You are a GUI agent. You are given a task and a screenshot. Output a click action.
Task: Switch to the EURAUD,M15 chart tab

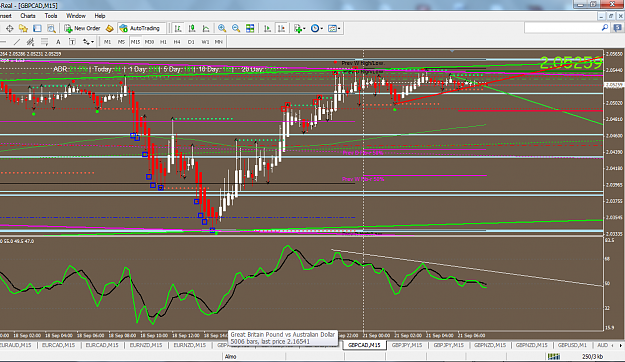click(16, 345)
